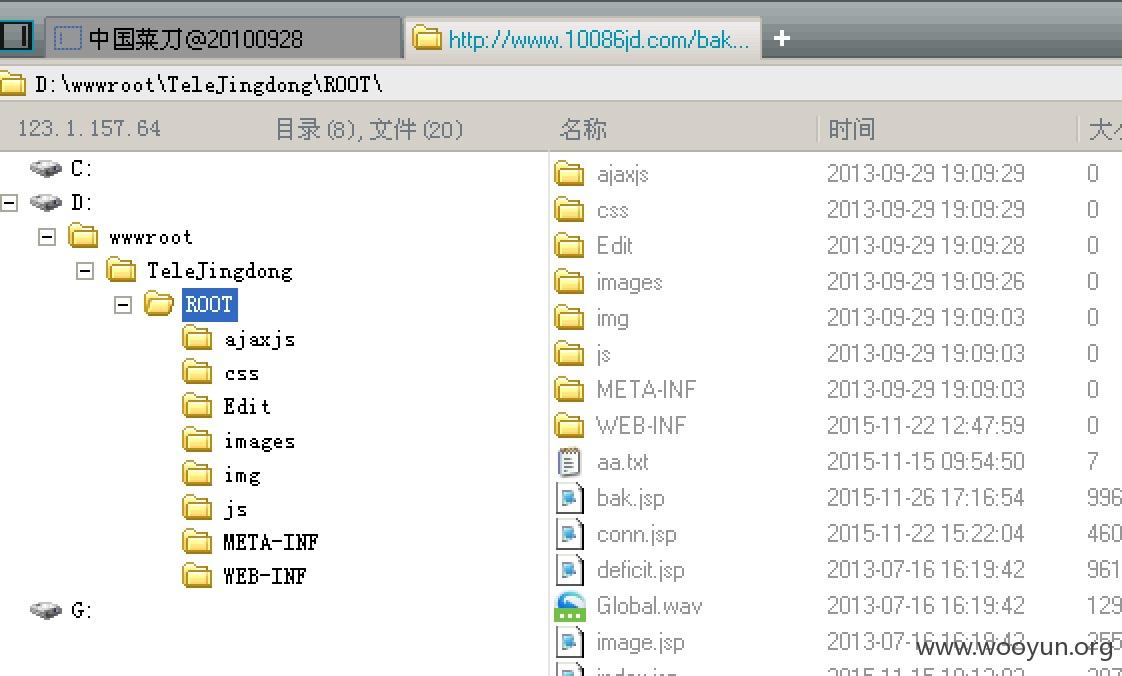Collapse the TeleJingdong folder node
Image resolution: width=1122 pixels, height=676 pixels.
84,271
